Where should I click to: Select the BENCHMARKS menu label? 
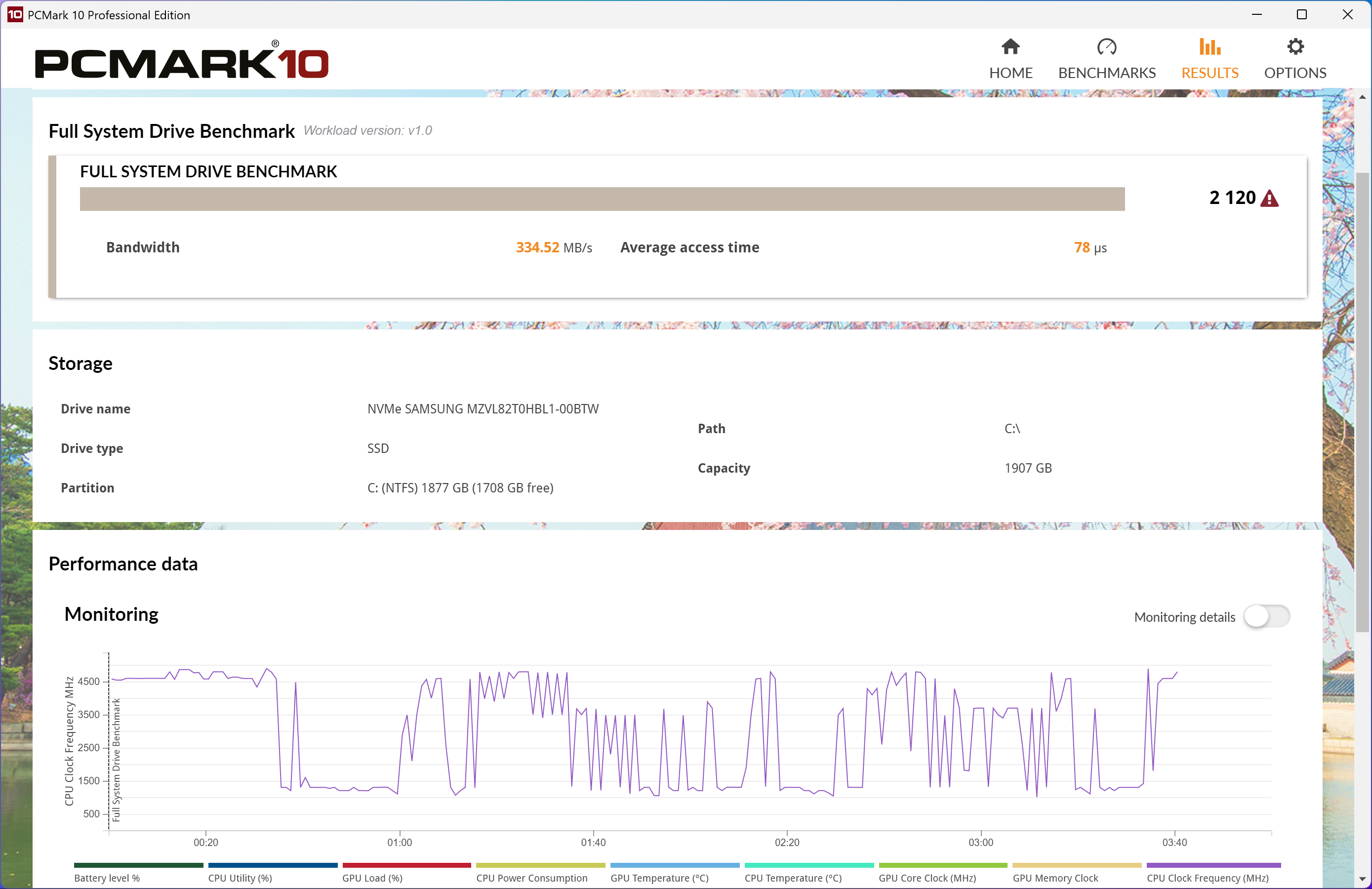(1107, 73)
